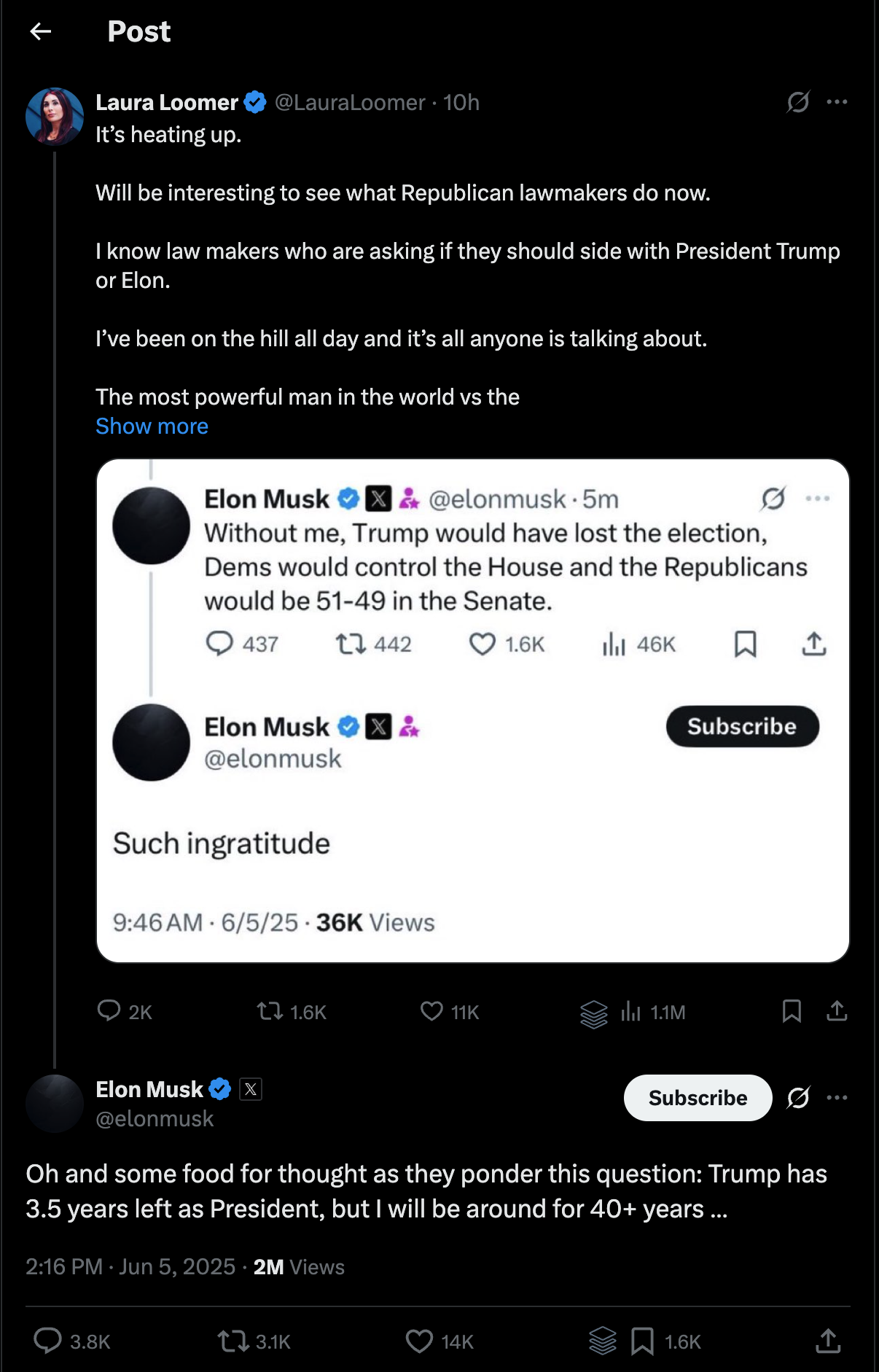The image size is (879, 1372).
Task: Share Elon Musk's reply post
Action: tap(828, 1341)
